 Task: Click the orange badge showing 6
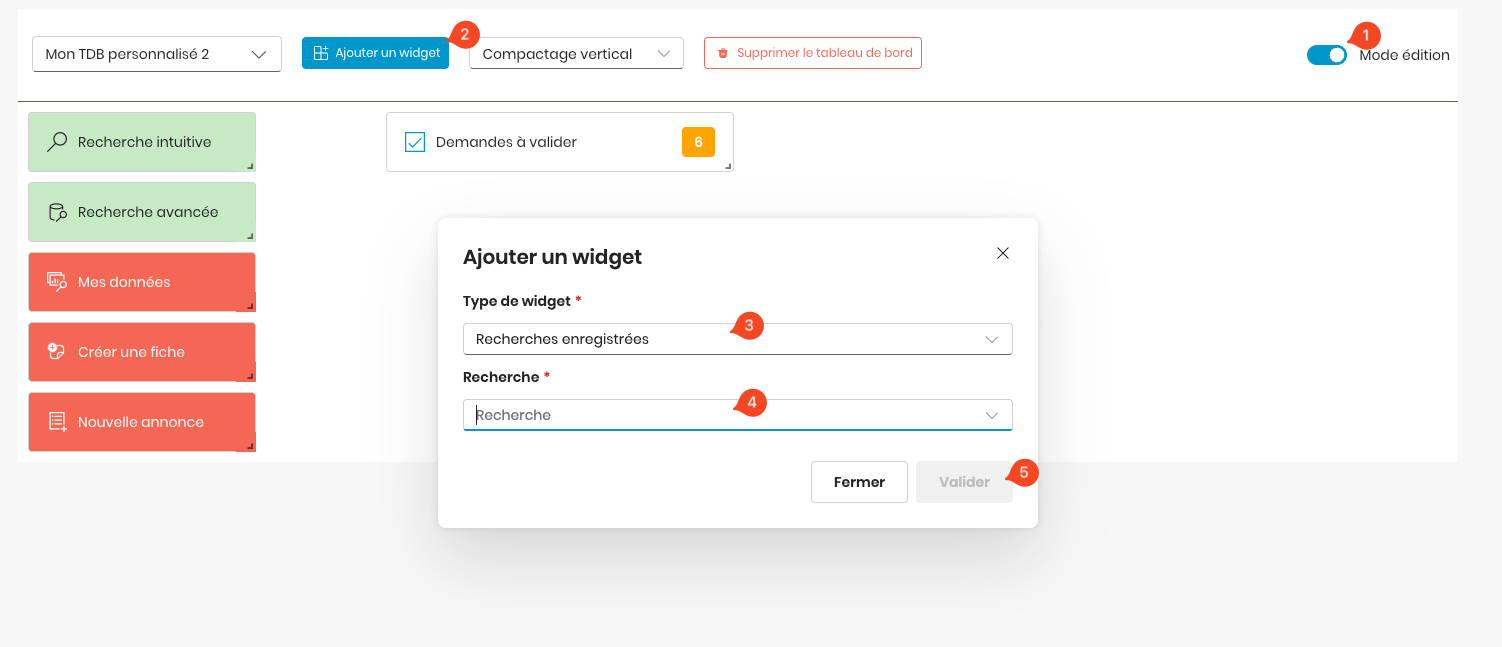click(698, 142)
